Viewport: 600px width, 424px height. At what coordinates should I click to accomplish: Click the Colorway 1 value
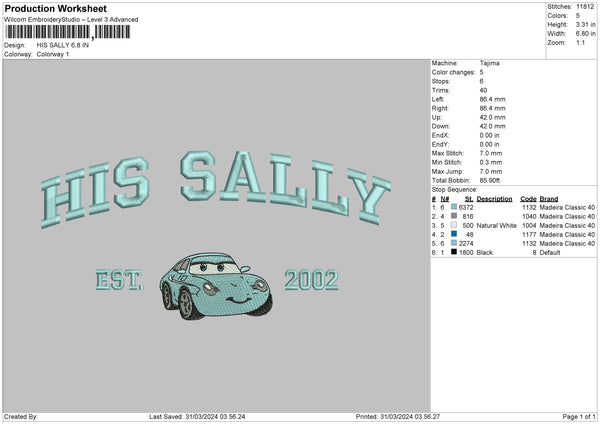tap(54, 54)
